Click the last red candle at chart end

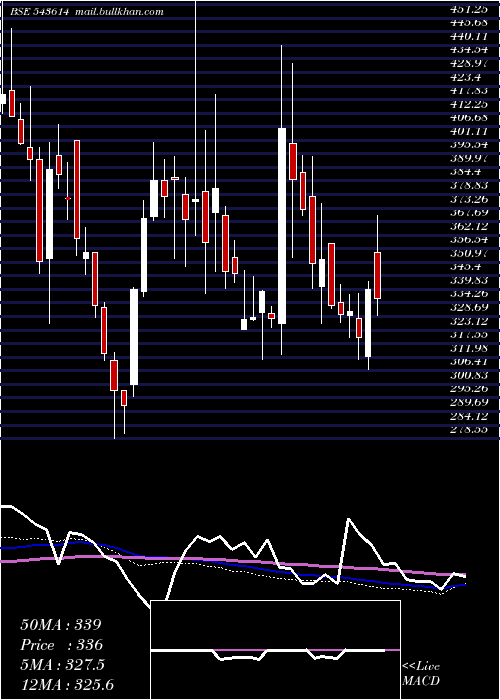click(378, 275)
